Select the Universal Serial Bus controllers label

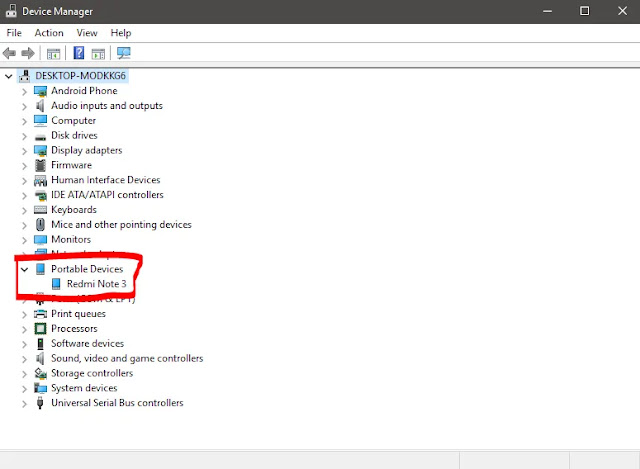[x=117, y=403]
